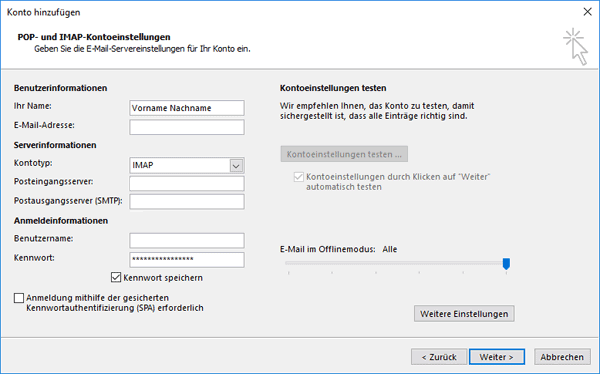Enable SPA Kennwortauthentifizierung checkbox
The width and height of the screenshot is (600, 374).
[19, 298]
